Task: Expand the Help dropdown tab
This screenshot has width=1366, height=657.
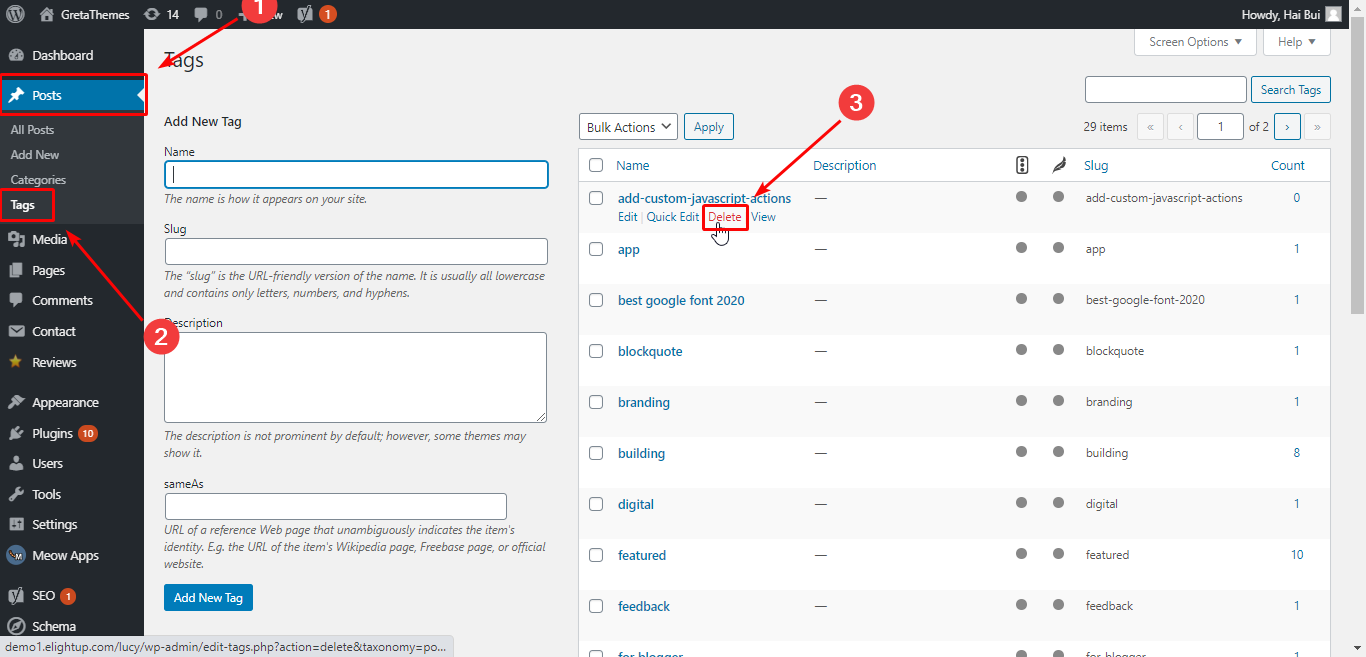Action: coord(1296,42)
